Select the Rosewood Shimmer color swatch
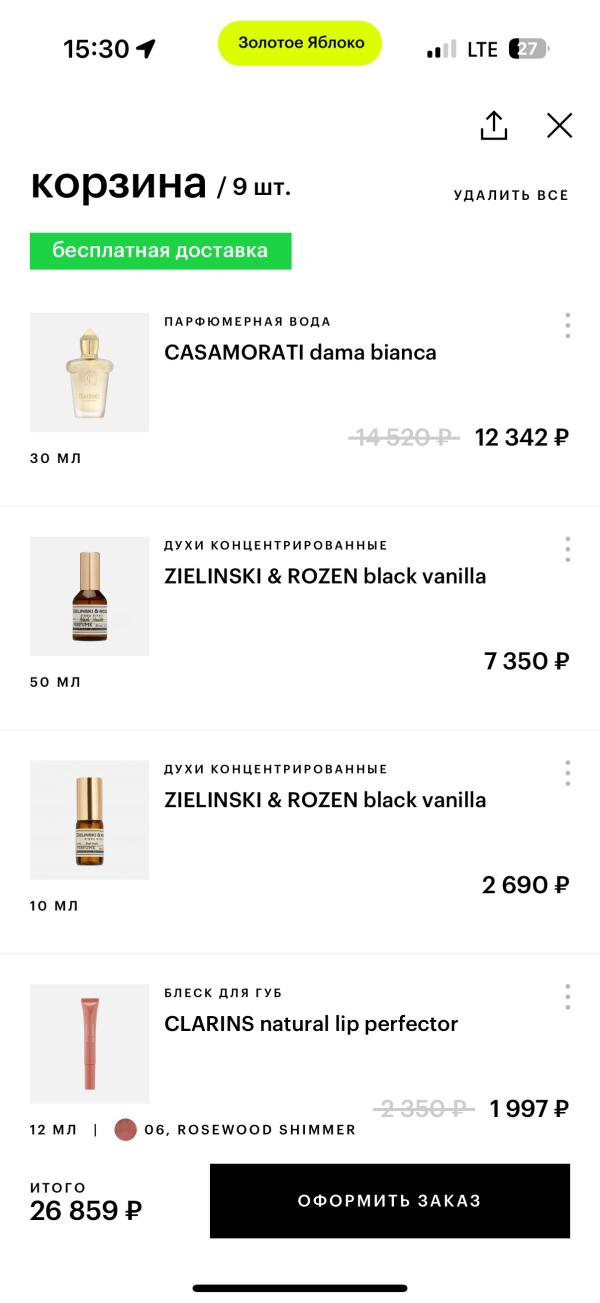 (125, 1130)
